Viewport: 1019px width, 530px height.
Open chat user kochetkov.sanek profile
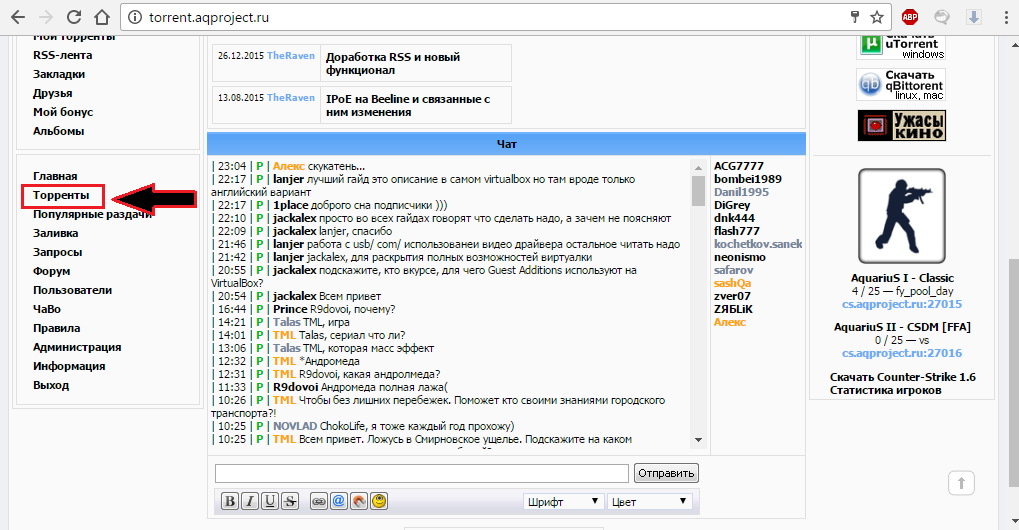(758, 244)
